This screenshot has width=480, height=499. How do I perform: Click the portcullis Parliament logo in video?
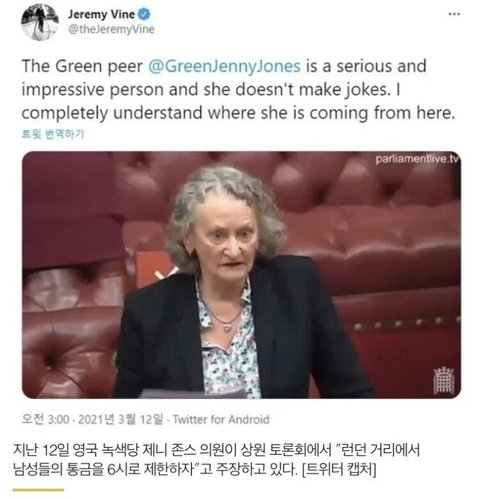point(444,380)
